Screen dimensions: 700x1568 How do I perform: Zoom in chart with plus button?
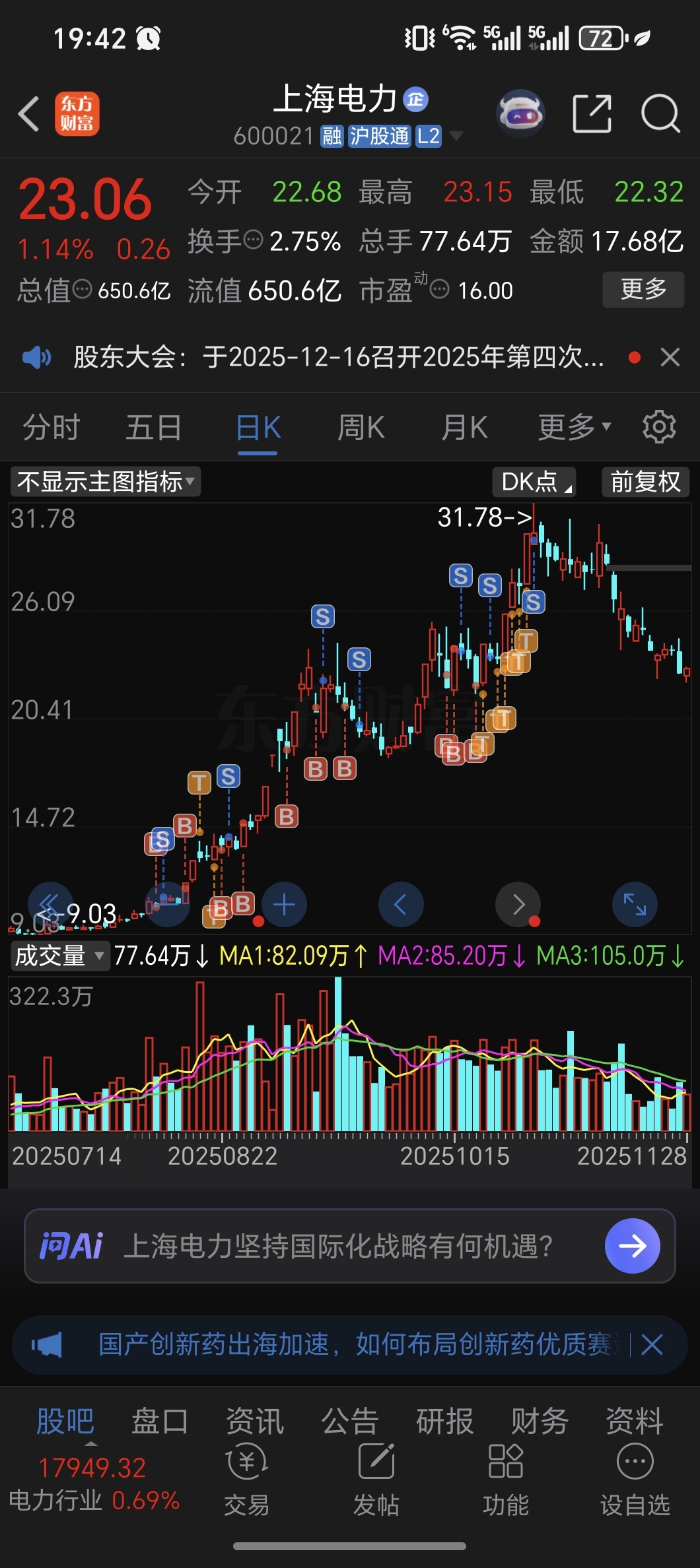coord(284,904)
